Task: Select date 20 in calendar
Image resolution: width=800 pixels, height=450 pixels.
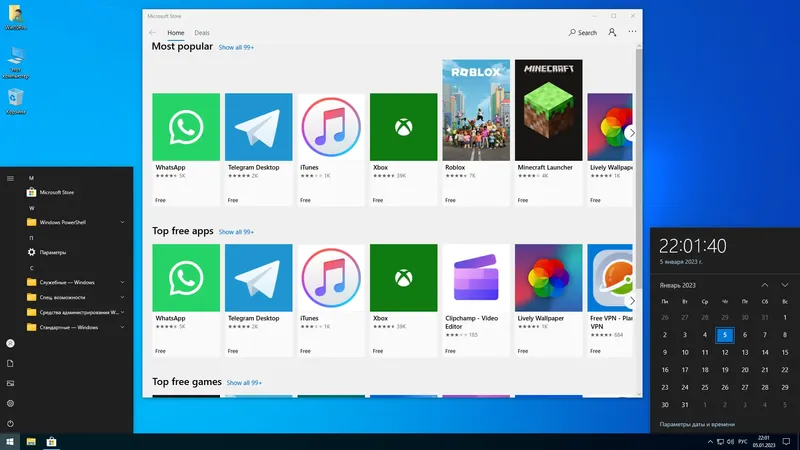Action: 745,370
